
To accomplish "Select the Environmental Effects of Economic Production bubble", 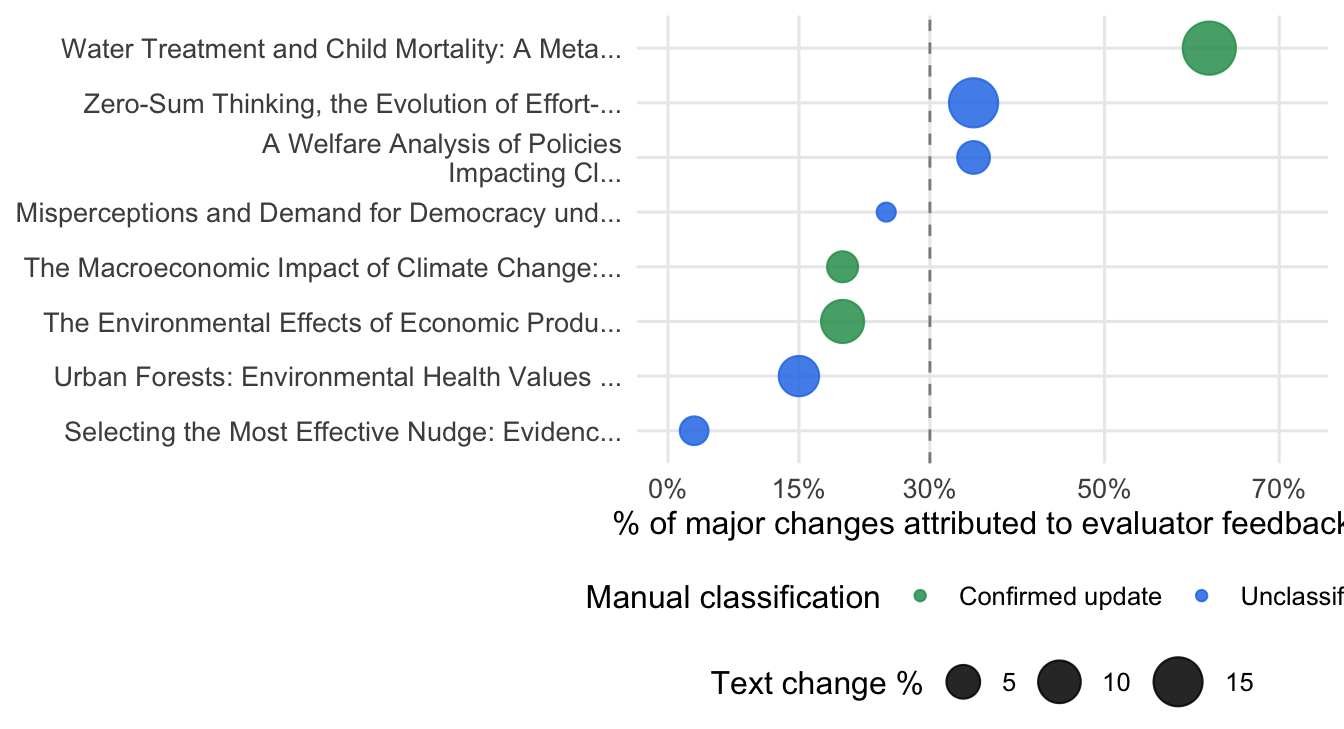I will tap(842, 321).
